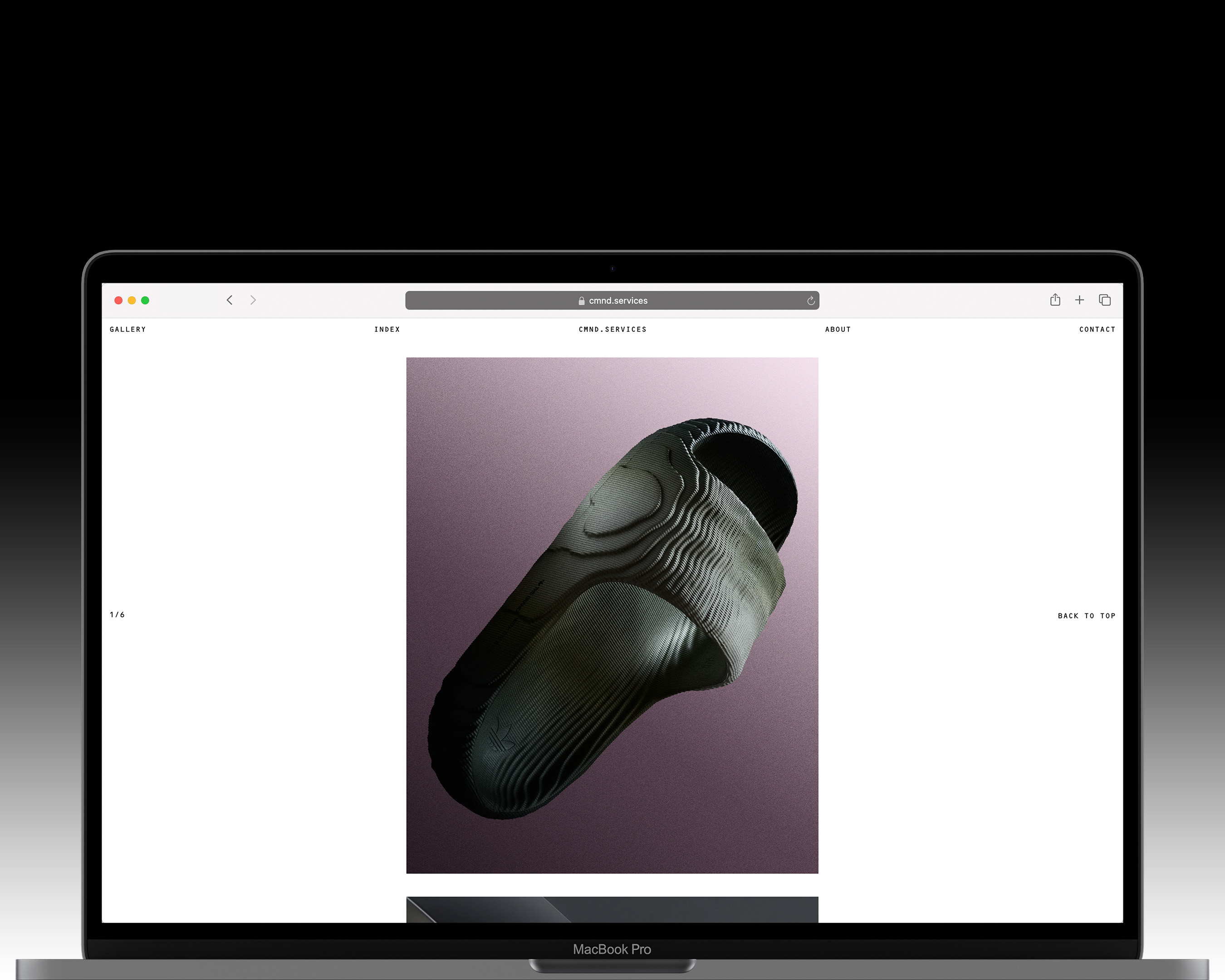Select the sandal artwork image
This screenshot has width=1225, height=980.
tap(612, 615)
